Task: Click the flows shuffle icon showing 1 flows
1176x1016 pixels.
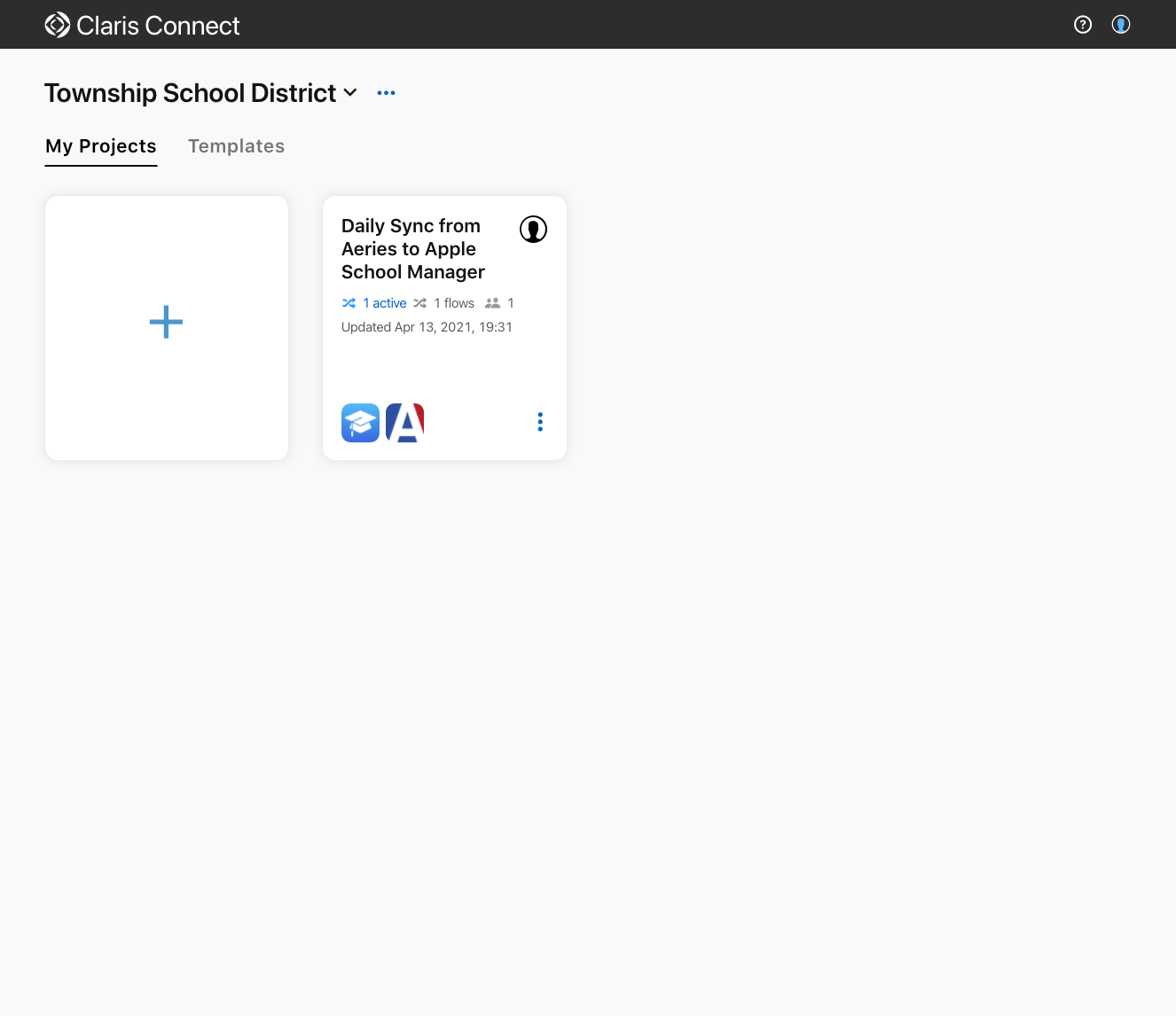Action: coord(421,302)
